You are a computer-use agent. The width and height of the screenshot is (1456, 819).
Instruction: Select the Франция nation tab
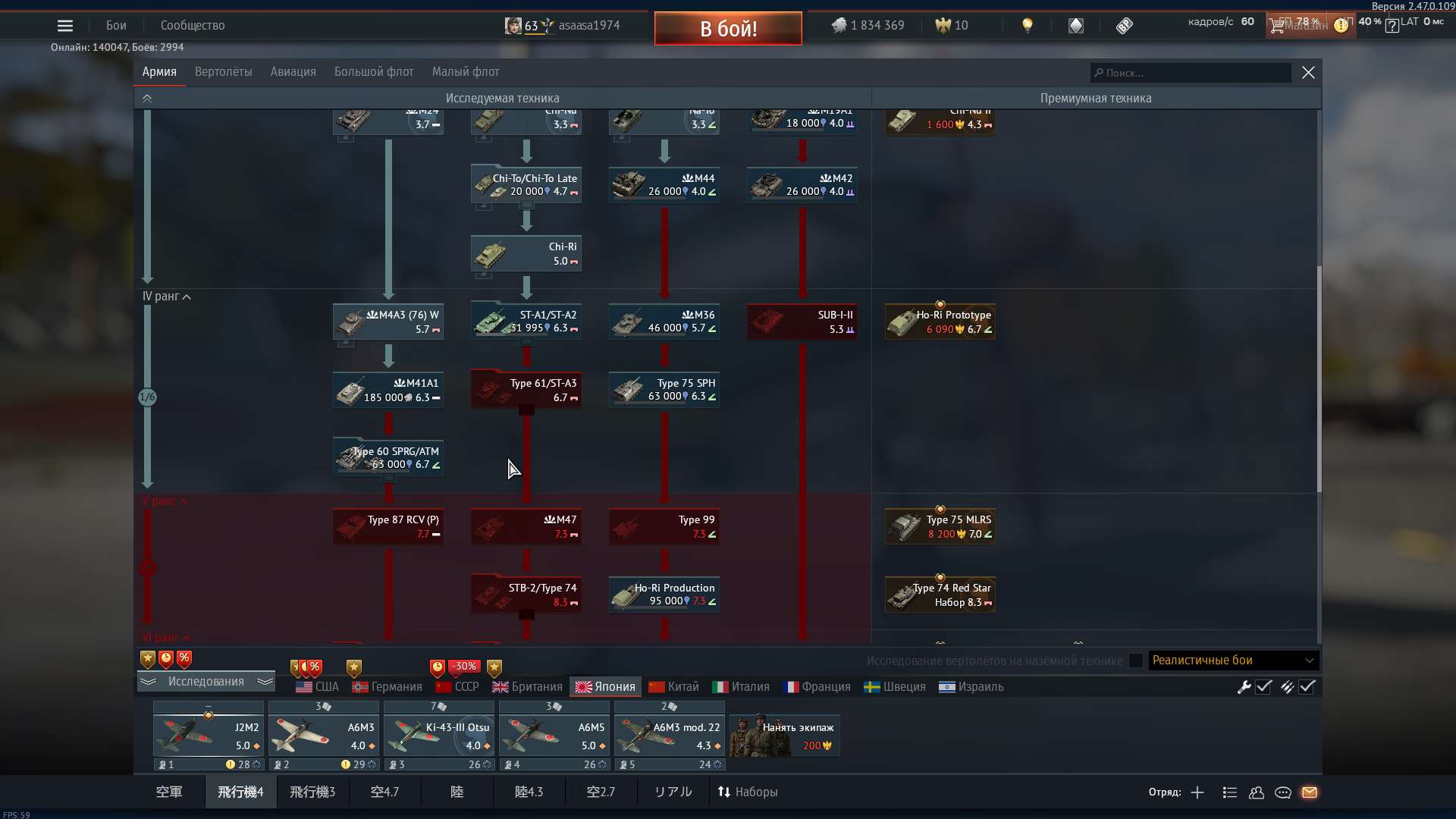pyautogui.click(x=817, y=687)
